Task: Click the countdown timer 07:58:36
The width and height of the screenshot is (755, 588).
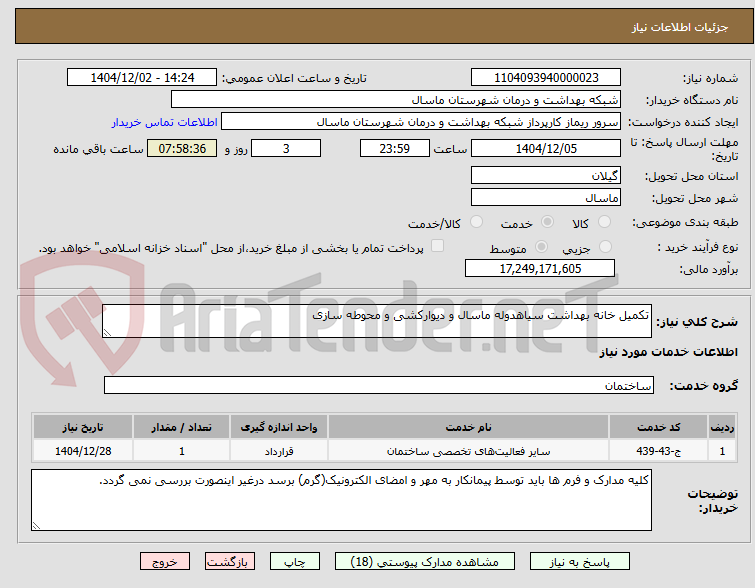Action: click(182, 148)
